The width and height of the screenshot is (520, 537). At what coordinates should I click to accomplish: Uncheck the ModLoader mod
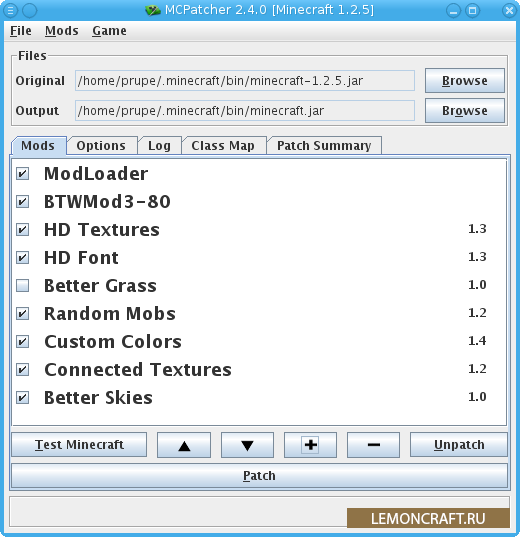23,173
